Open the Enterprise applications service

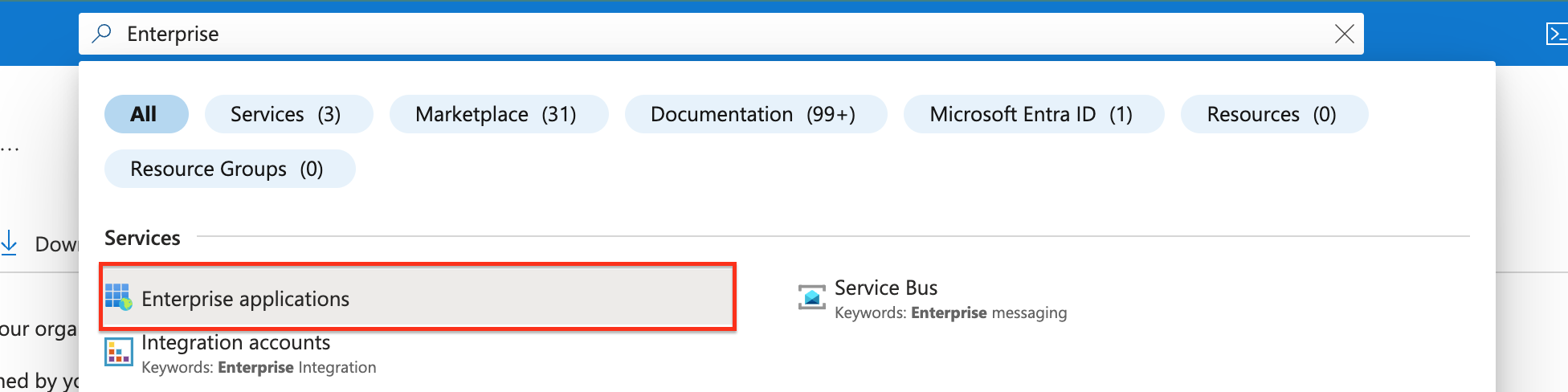tap(246, 299)
